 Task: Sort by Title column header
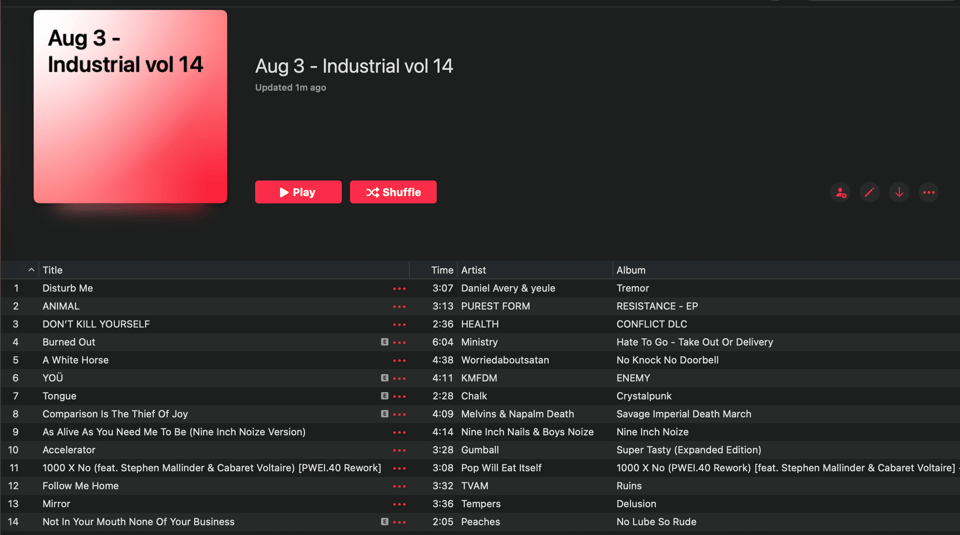pos(53,270)
